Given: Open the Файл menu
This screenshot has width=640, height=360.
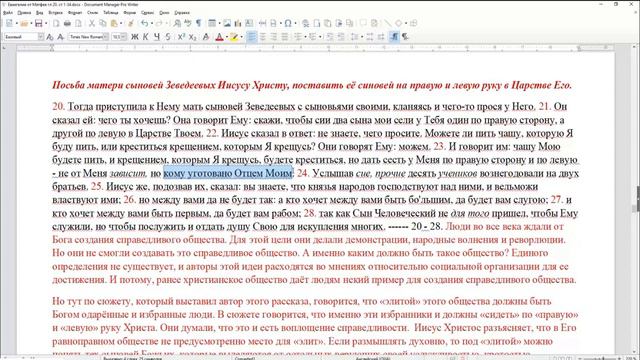Looking at the screenshot, I should (x=8, y=13).
